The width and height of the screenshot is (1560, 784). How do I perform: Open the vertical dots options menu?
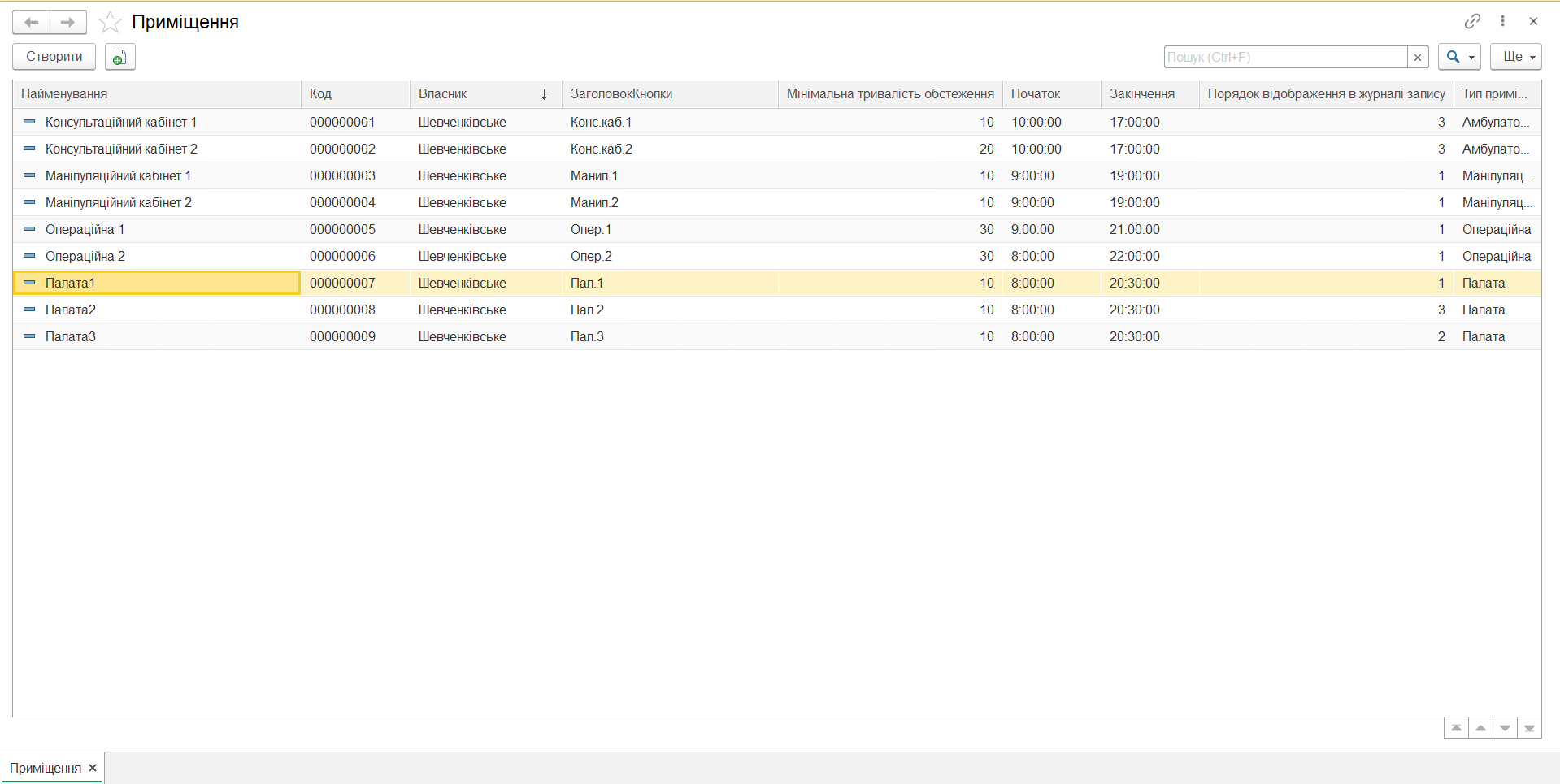pos(1502,21)
